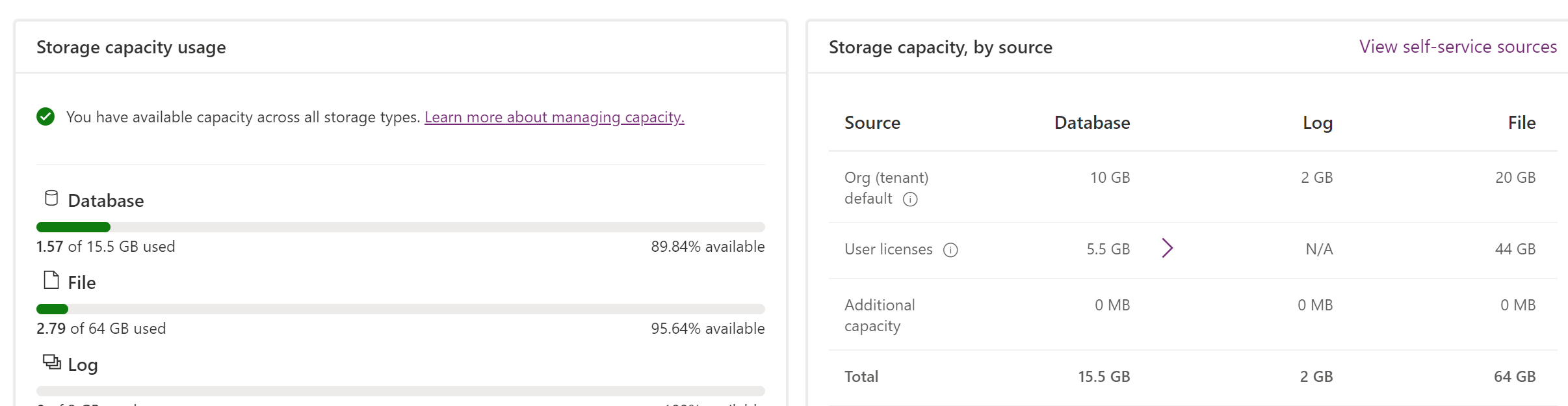Select the Source column header
The width and height of the screenshot is (1568, 406).
coord(872,123)
